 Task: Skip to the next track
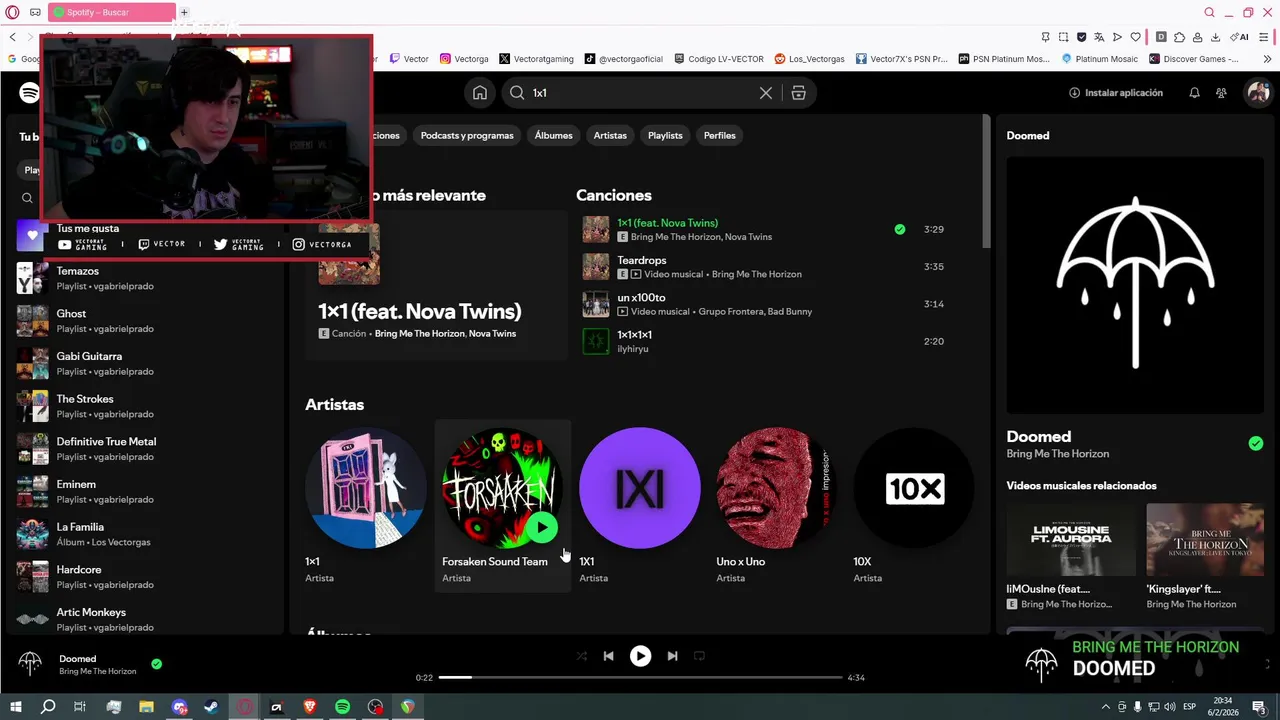(672, 656)
